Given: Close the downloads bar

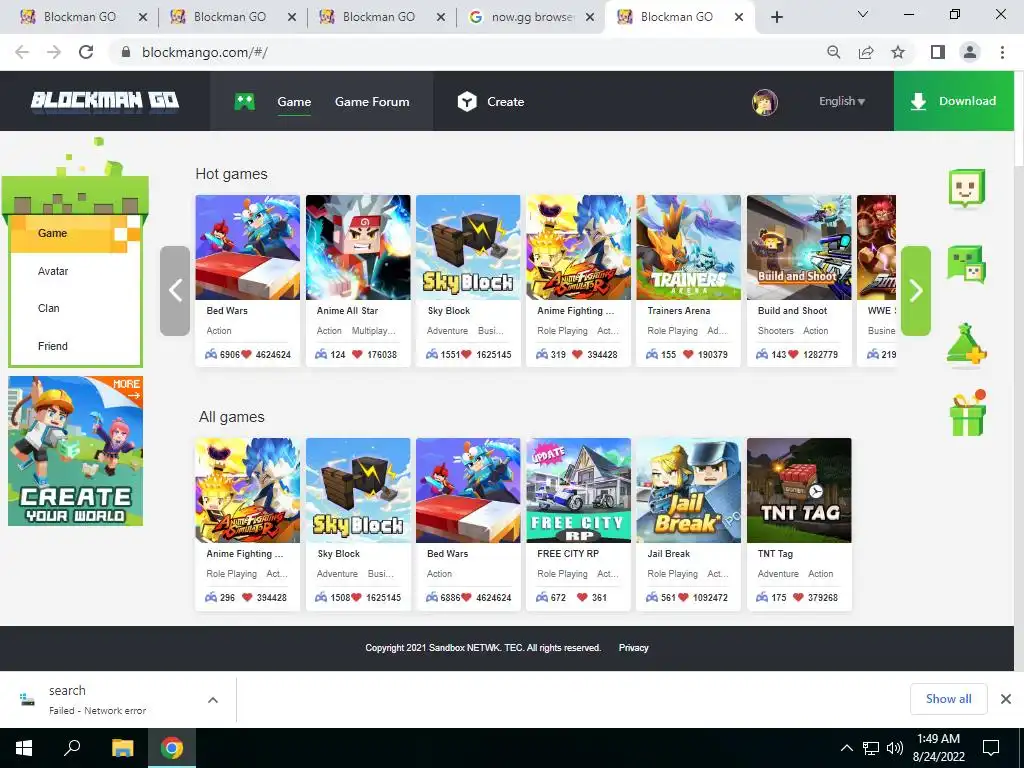Looking at the screenshot, I should (x=1006, y=699).
